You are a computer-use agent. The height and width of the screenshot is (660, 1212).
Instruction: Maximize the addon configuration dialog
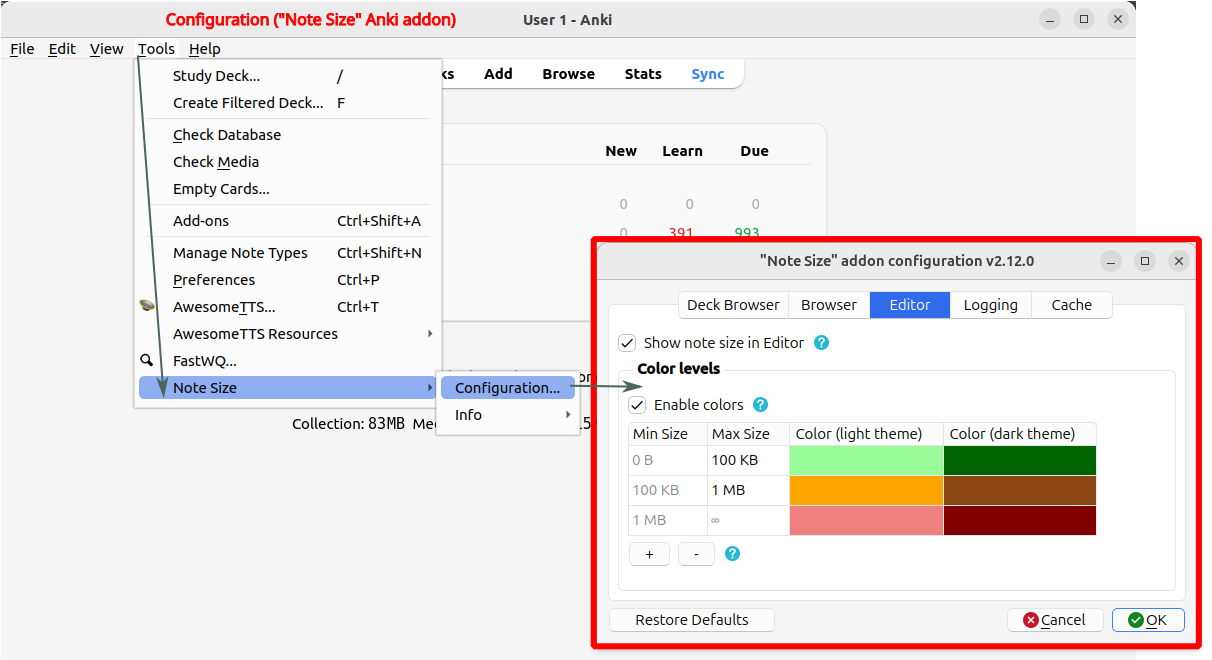pyautogui.click(x=1145, y=261)
